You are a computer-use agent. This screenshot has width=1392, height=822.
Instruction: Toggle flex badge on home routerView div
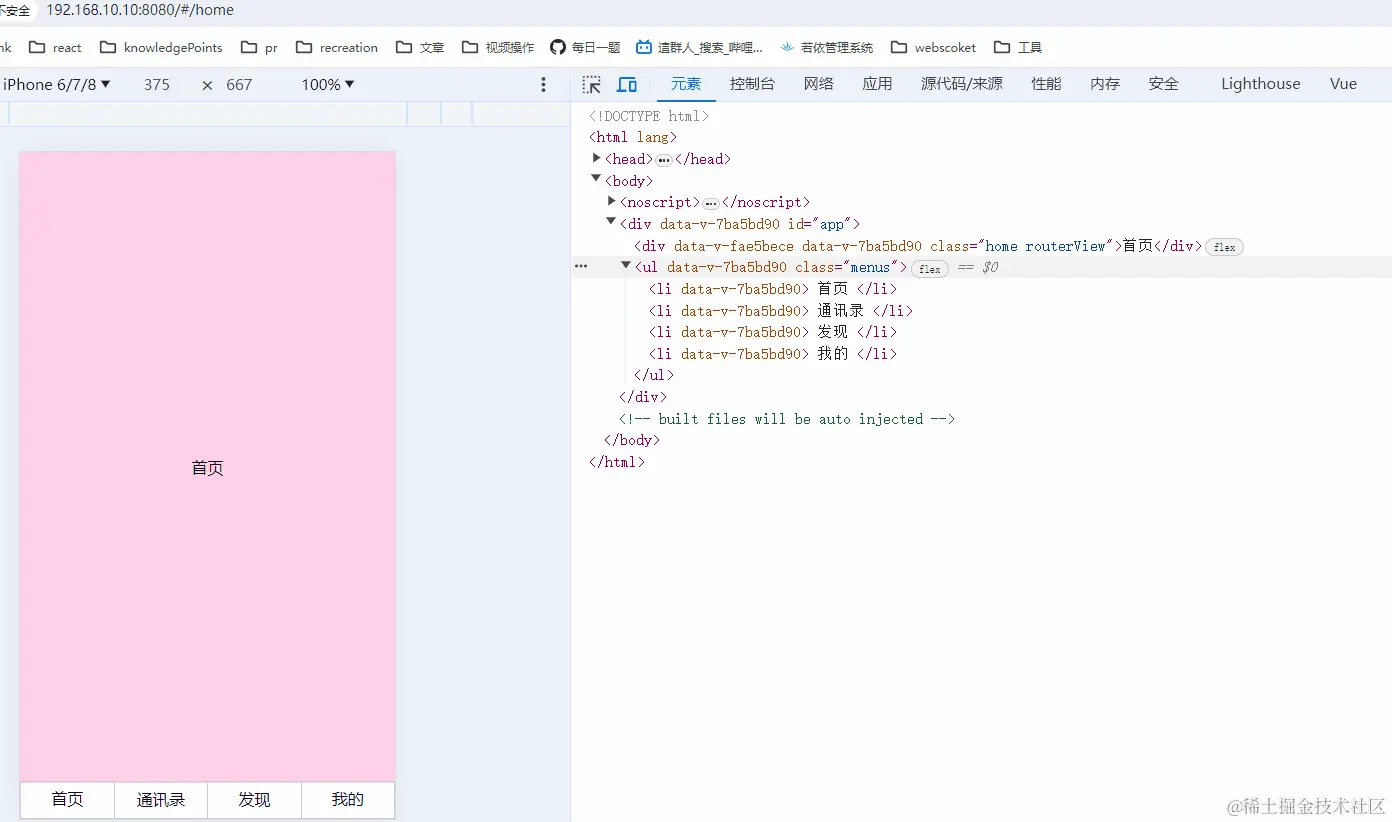point(1224,247)
